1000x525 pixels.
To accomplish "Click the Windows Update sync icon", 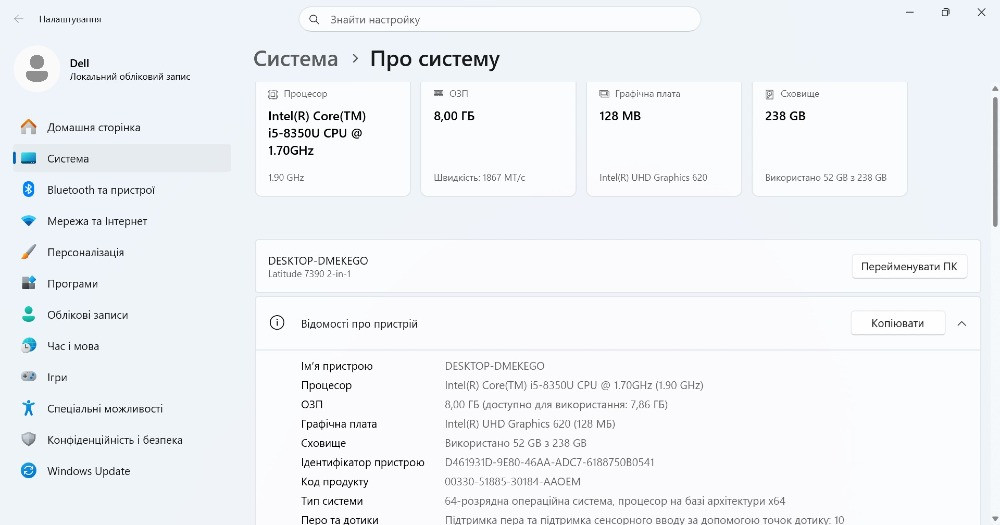I will pos(29,471).
